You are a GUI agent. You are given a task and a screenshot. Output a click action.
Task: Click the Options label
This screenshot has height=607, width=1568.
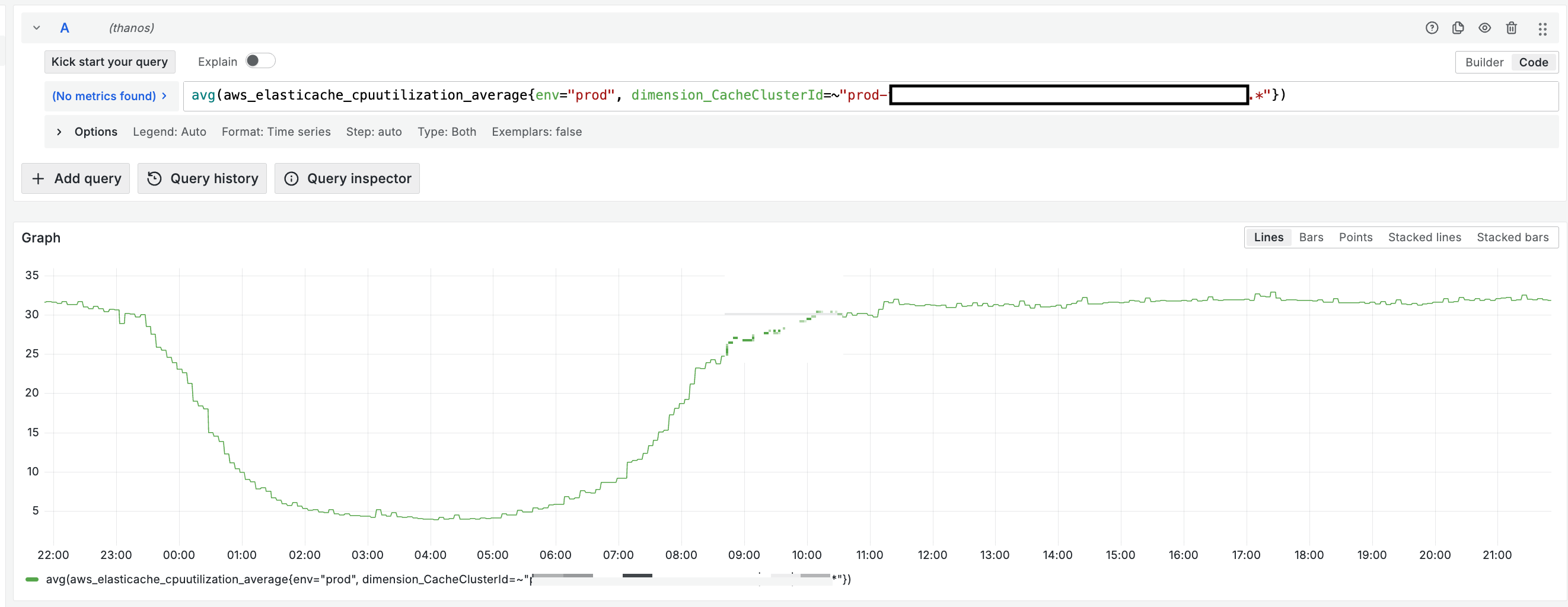[x=95, y=132]
